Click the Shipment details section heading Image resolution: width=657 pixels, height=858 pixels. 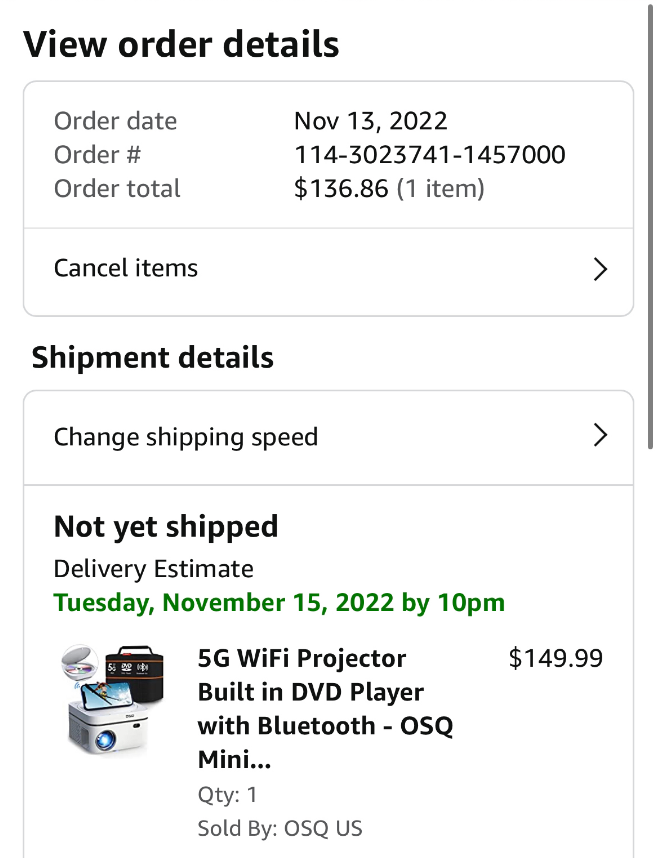click(x=153, y=358)
